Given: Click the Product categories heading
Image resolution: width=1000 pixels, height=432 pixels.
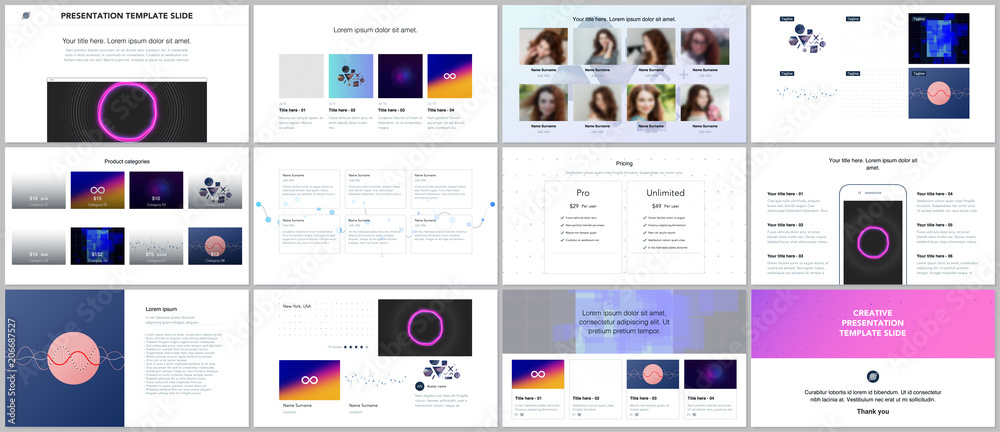Looking at the screenshot, I should point(127,161).
